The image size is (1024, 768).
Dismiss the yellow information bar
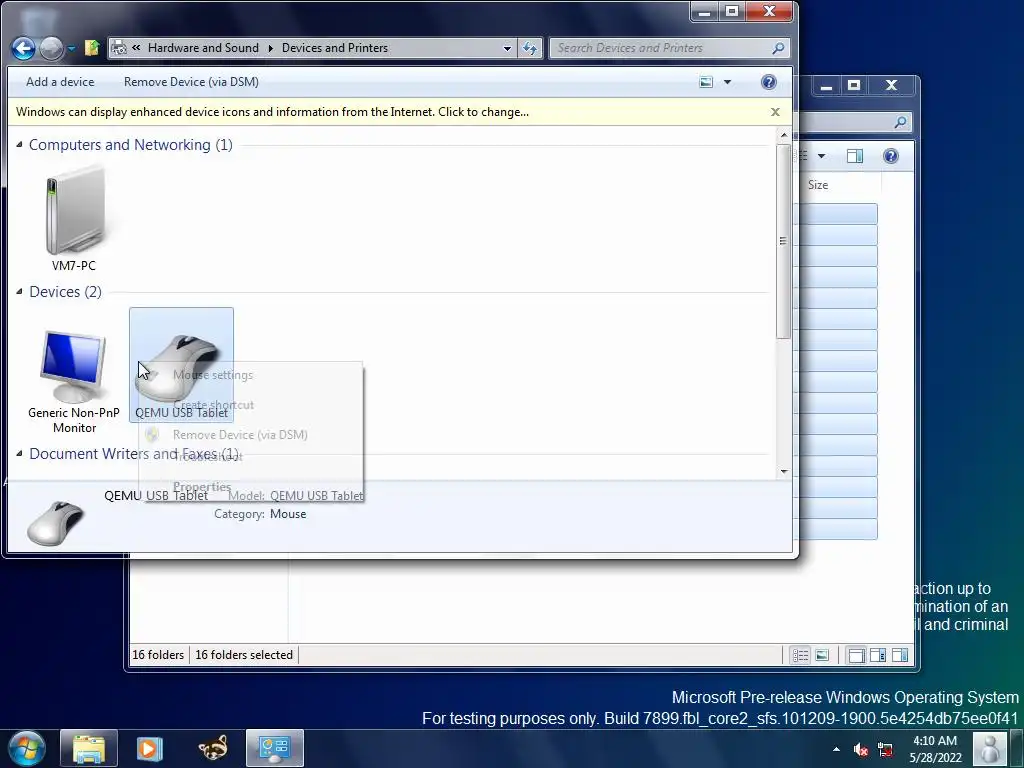pyautogui.click(x=775, y=112)
